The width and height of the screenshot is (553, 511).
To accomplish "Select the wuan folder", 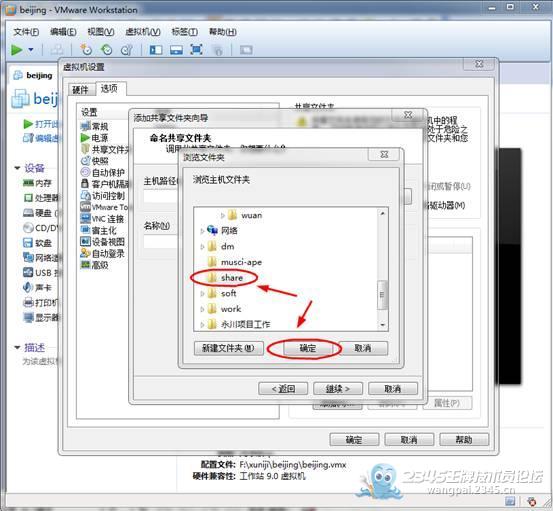I will (x=245, y=215).
